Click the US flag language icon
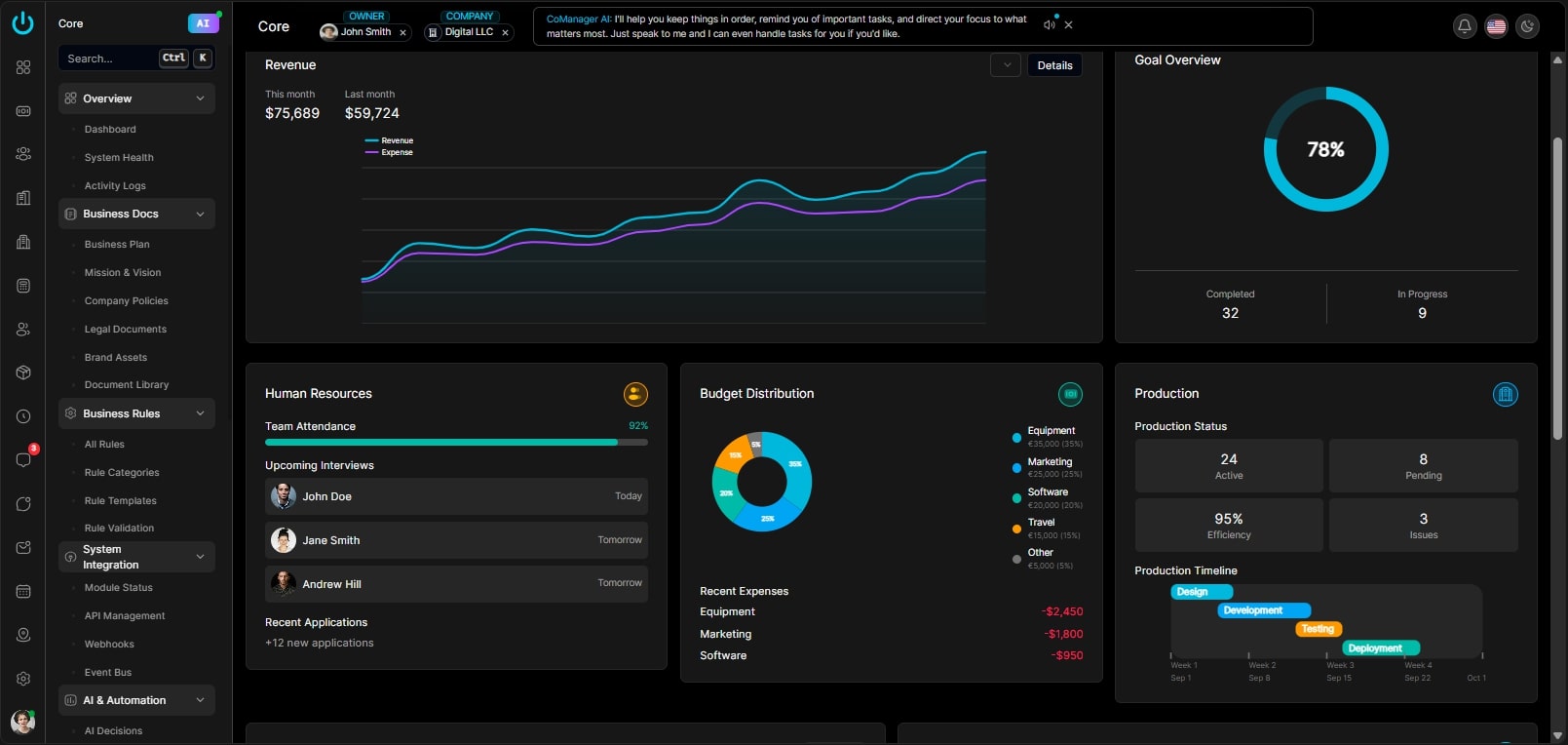 1496,26
